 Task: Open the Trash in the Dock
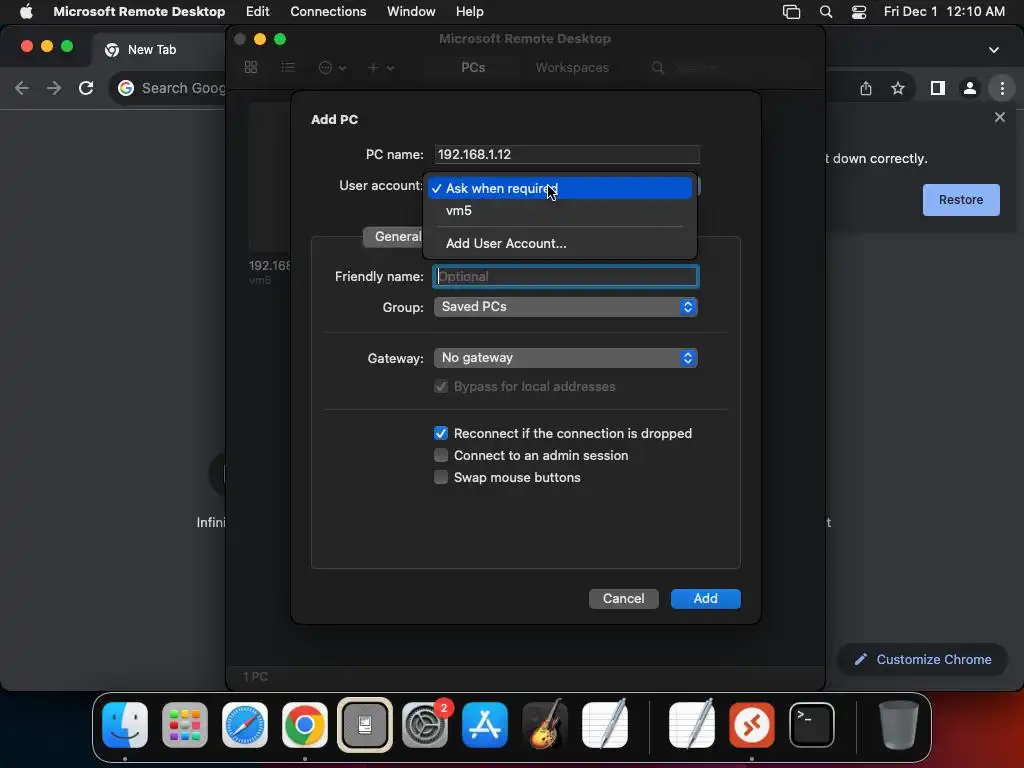[x=899, y=724]
